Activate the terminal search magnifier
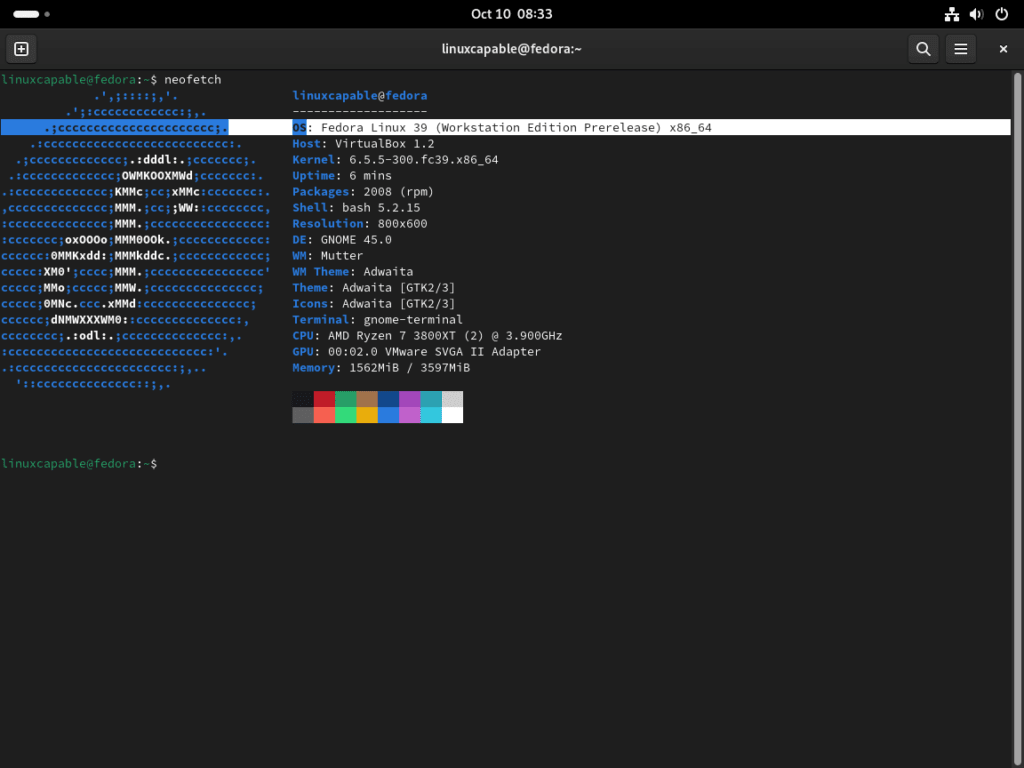Viewport: 1024px width, 768px height. tap(922, 48)
